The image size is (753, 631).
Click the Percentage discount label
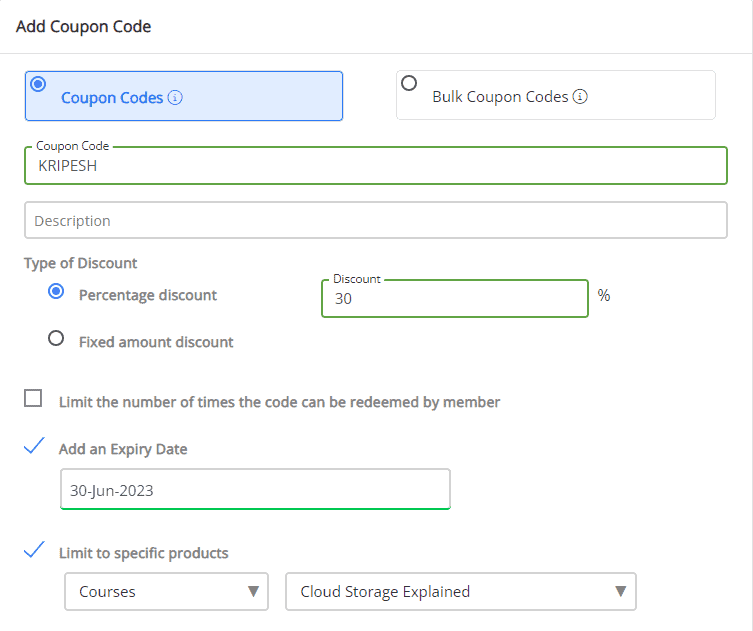point(148,295)
